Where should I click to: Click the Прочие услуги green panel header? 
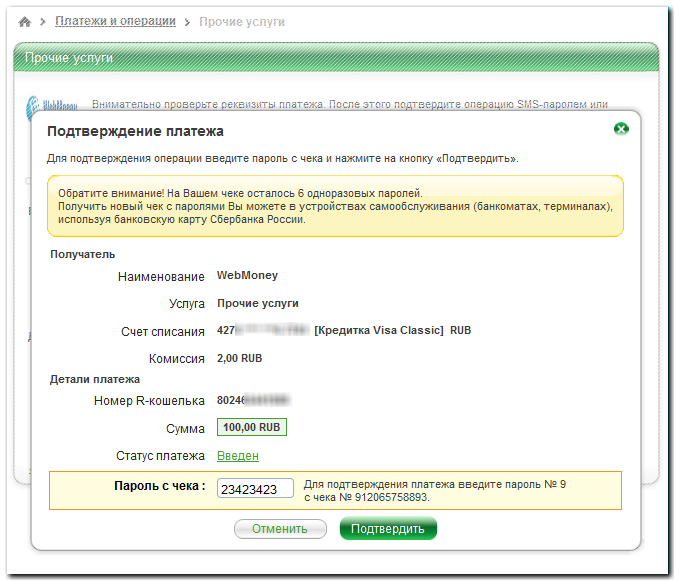click(336, 57)
